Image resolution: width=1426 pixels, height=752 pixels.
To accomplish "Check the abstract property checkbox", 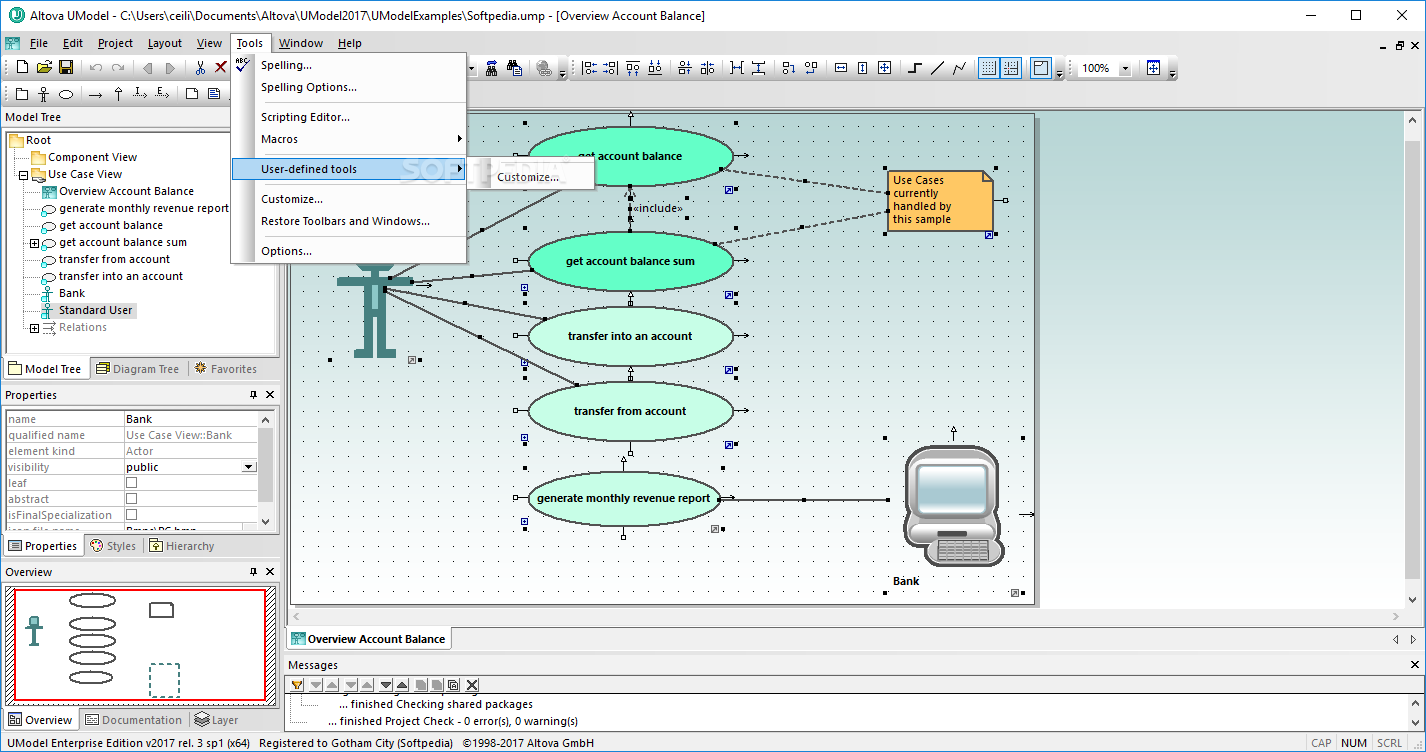I will [131, 499].
